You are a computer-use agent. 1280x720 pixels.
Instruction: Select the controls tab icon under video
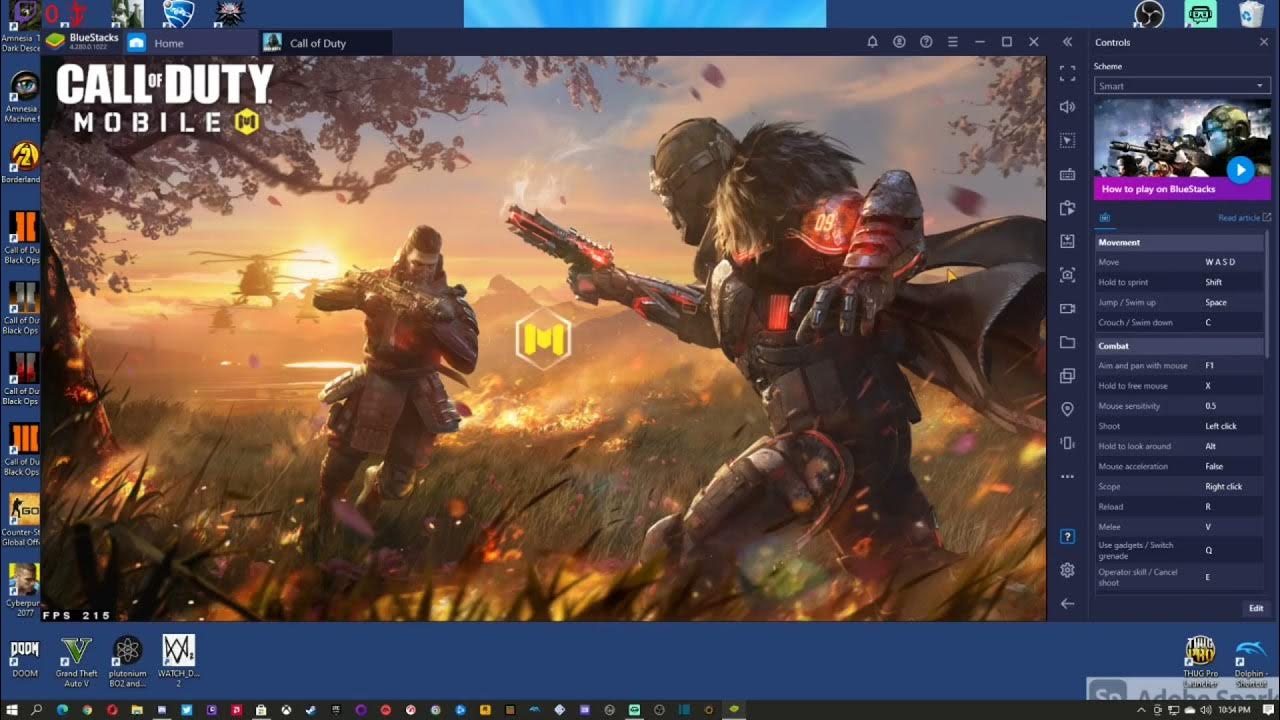1104,217
